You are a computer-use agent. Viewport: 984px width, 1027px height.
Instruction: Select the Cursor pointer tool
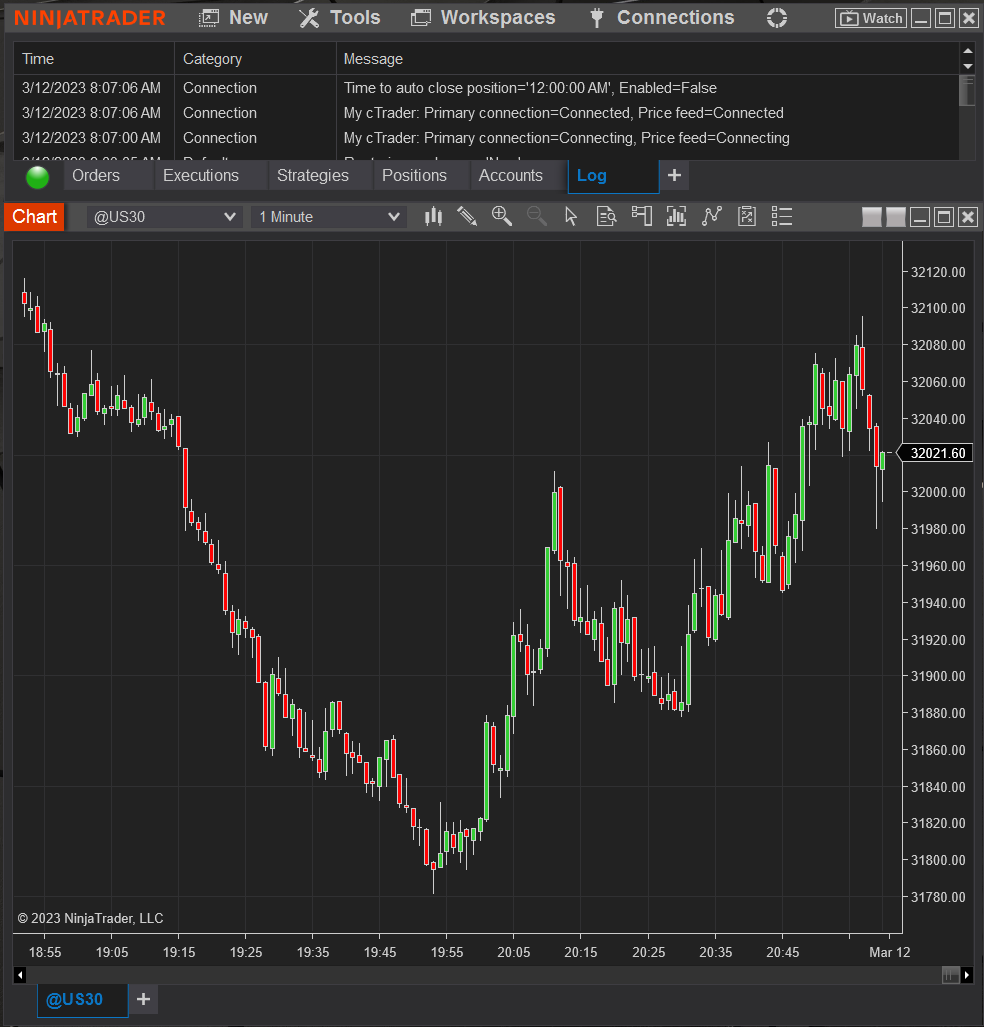(x=571, y=216)
